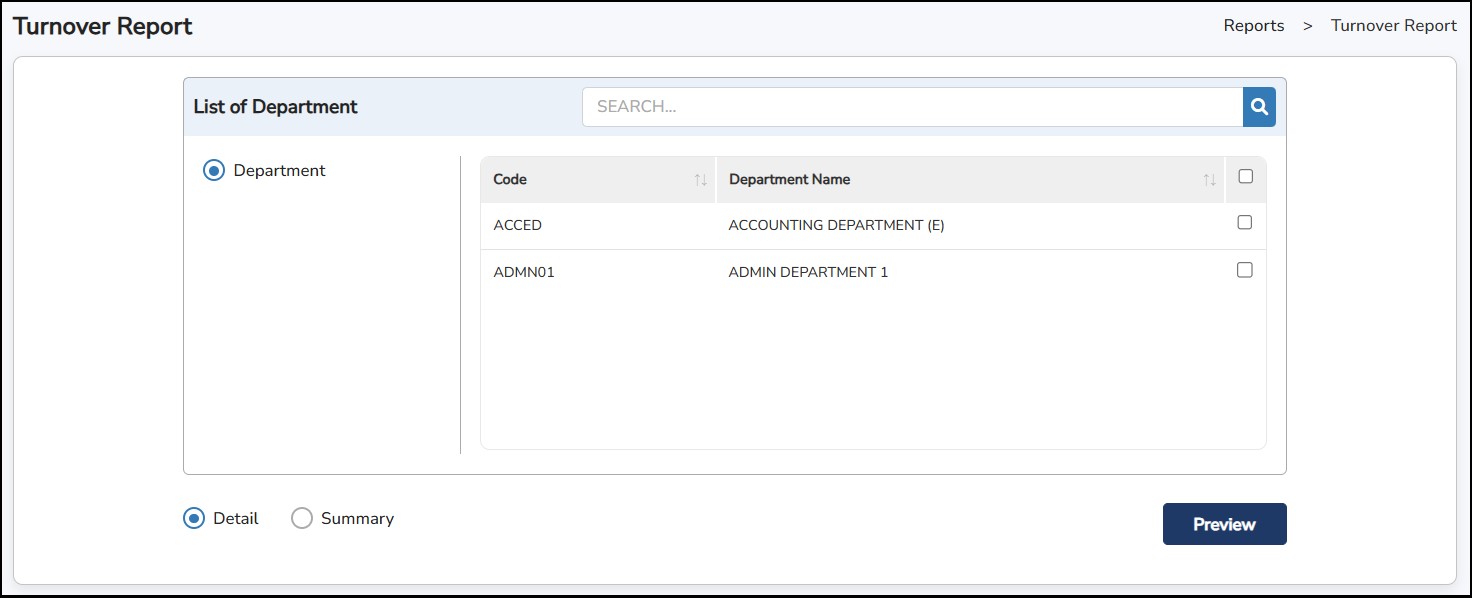Switch to the Summary report option
1472x598 pixels.
tap(302, 519)
